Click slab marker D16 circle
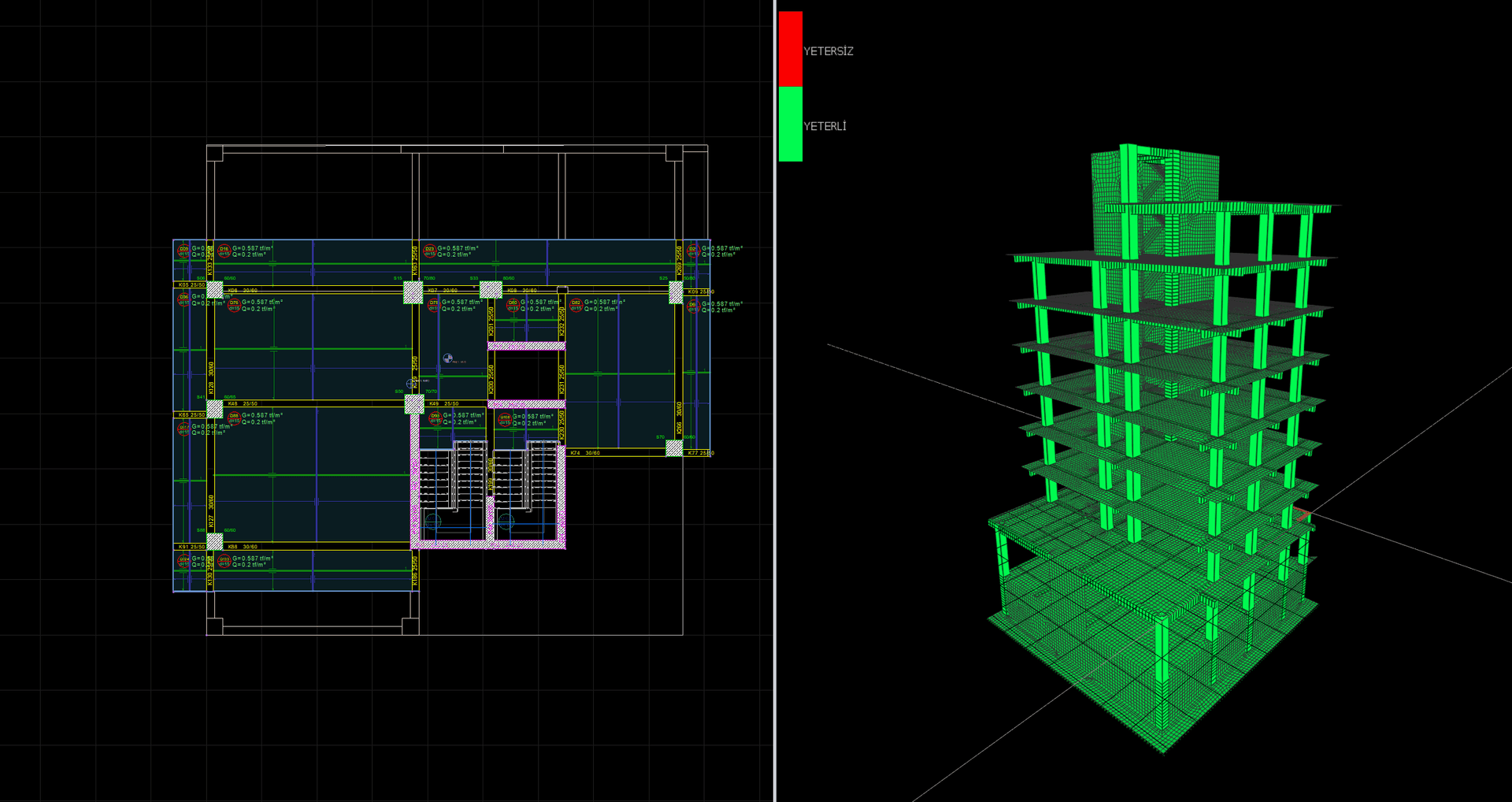The height and width of the screenshot is (802, 1512). pos(224,251)
